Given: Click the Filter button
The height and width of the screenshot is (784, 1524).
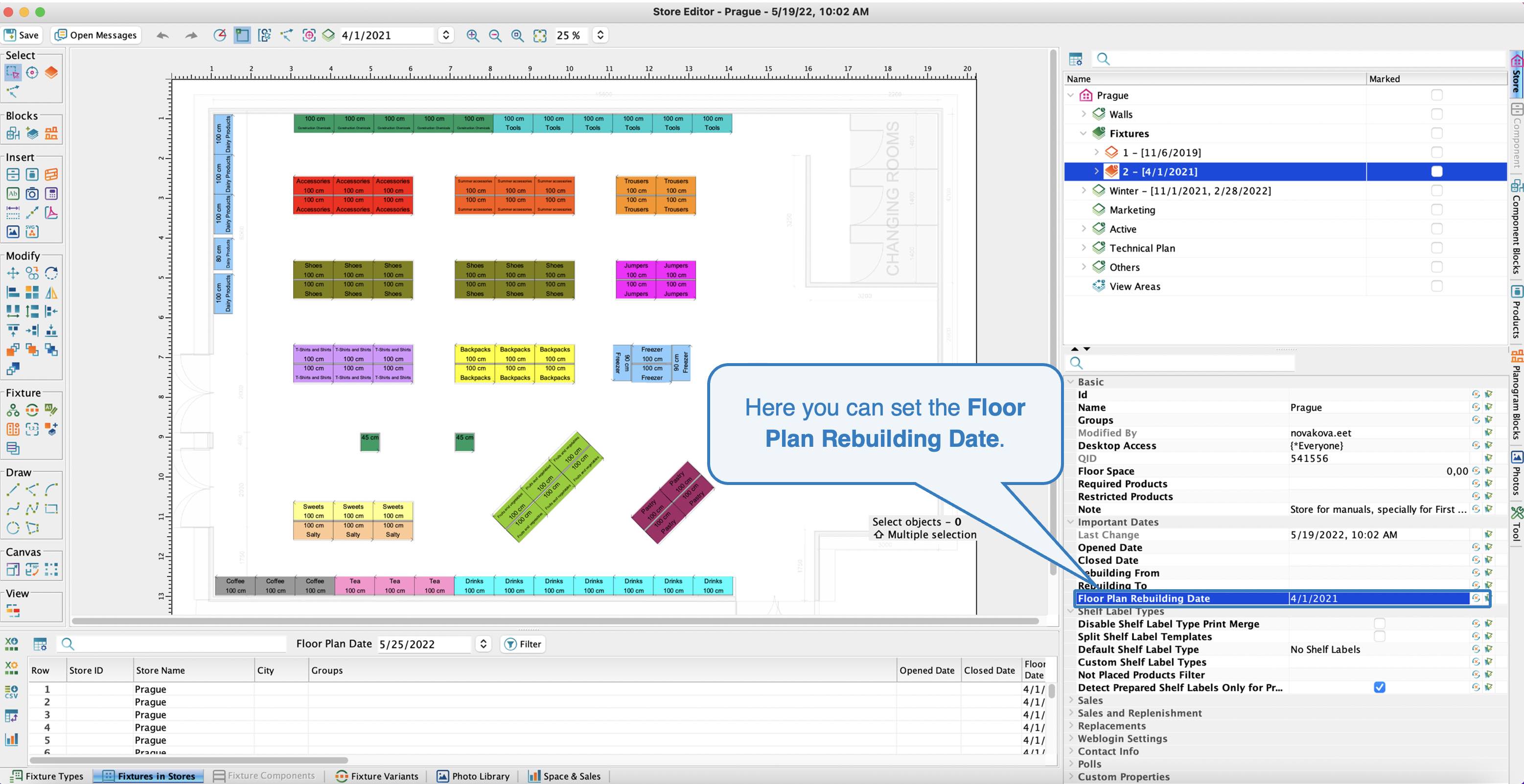Looking at the screenshot, I should (523, 644).
